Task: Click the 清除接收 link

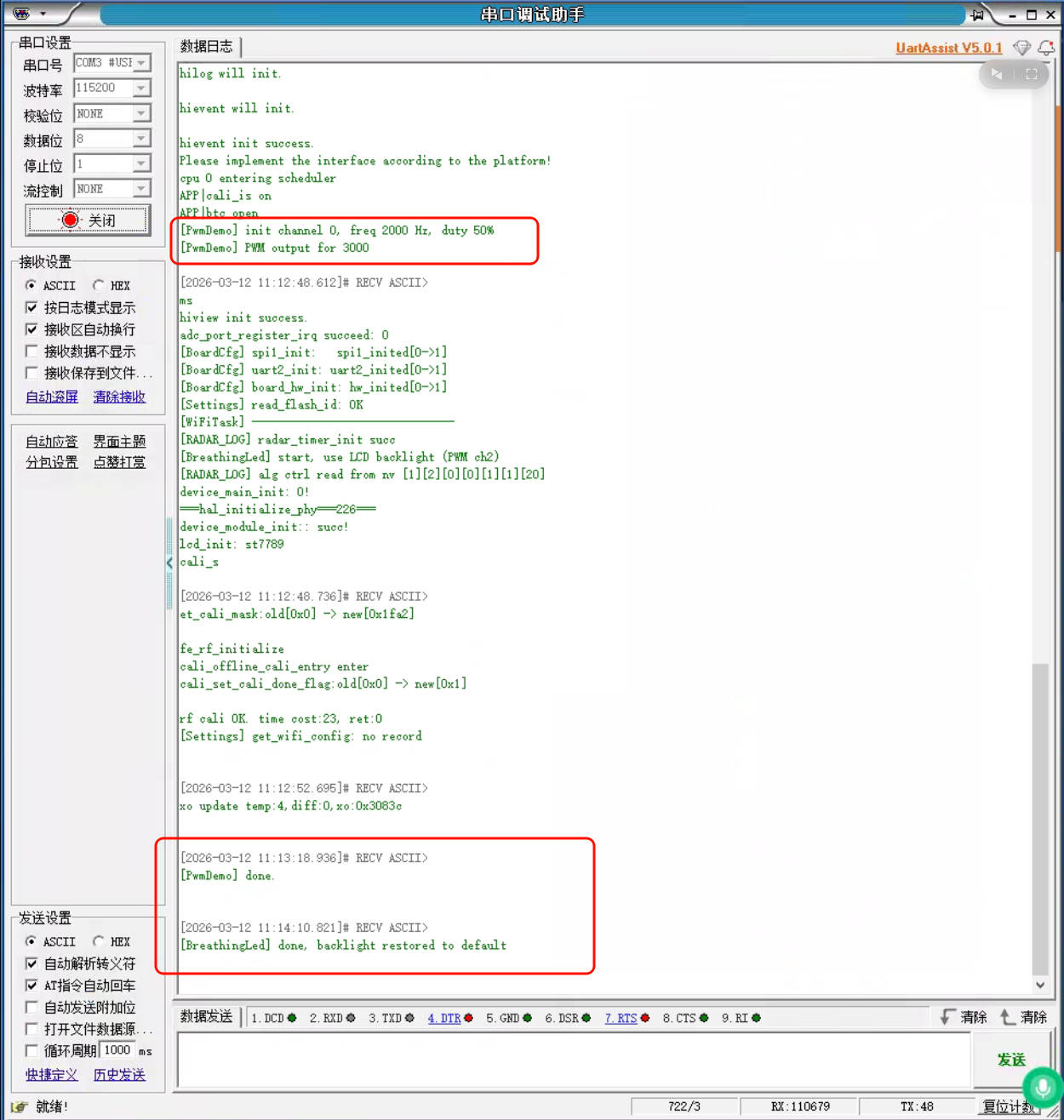Action: click(119, 397)
